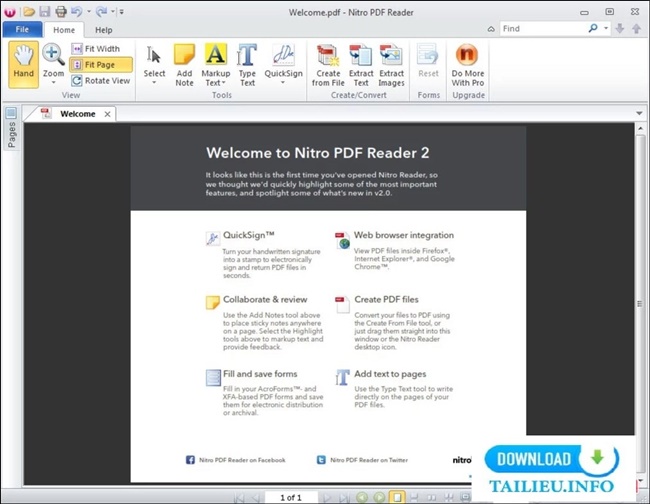
Task: Open the Nitro application logo menu
Action: [10, 12]
